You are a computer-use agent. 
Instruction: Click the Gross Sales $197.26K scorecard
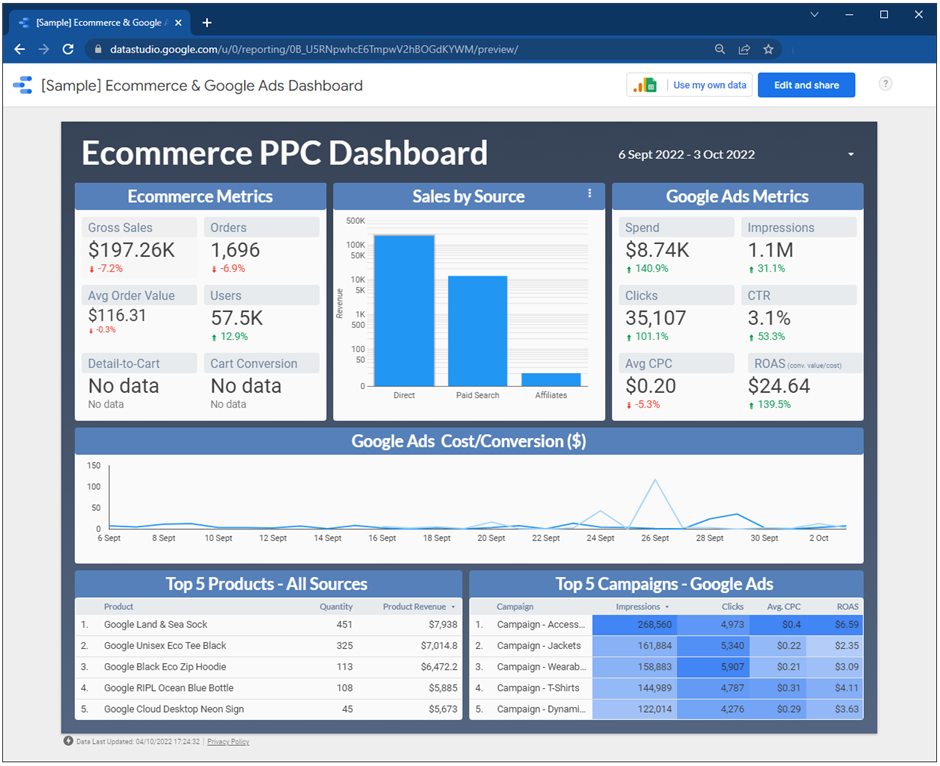pos(139,247)
